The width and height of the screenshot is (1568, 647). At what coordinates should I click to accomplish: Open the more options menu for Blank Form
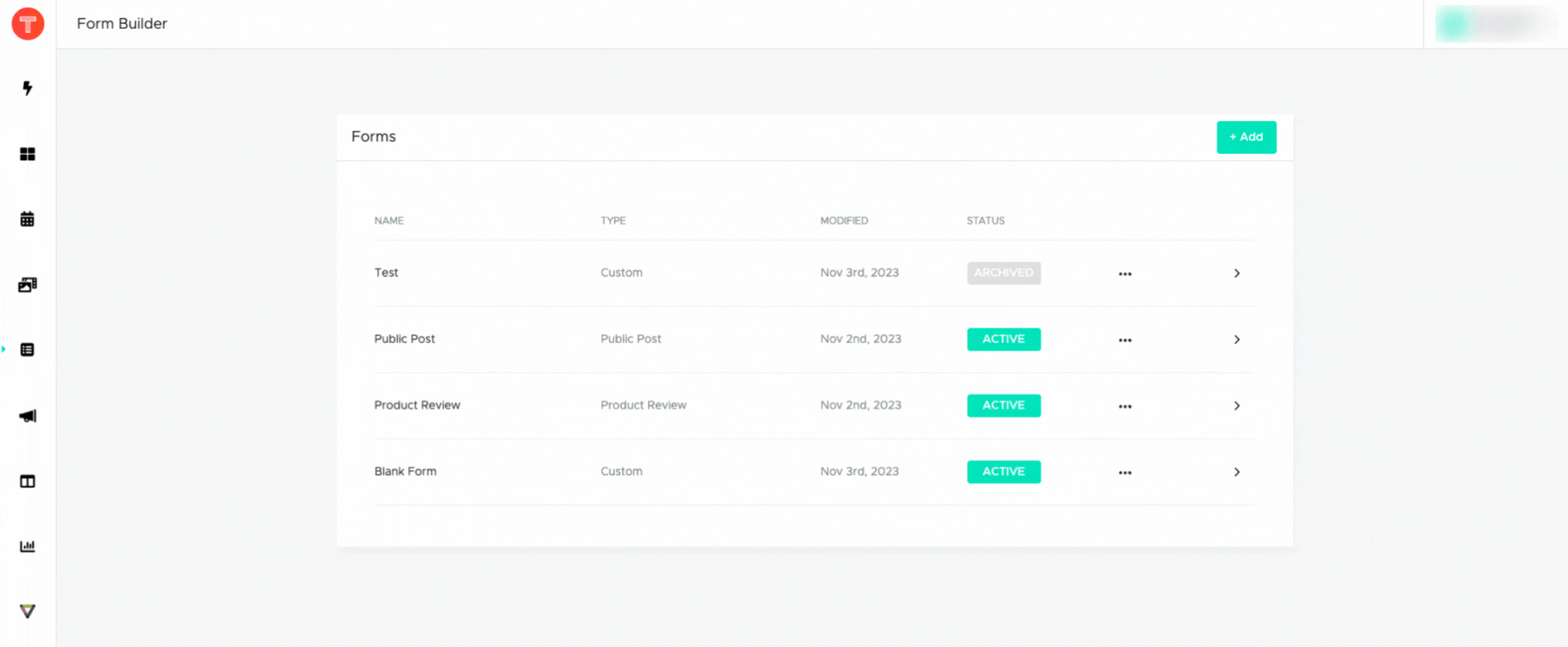pos(1125,472)
